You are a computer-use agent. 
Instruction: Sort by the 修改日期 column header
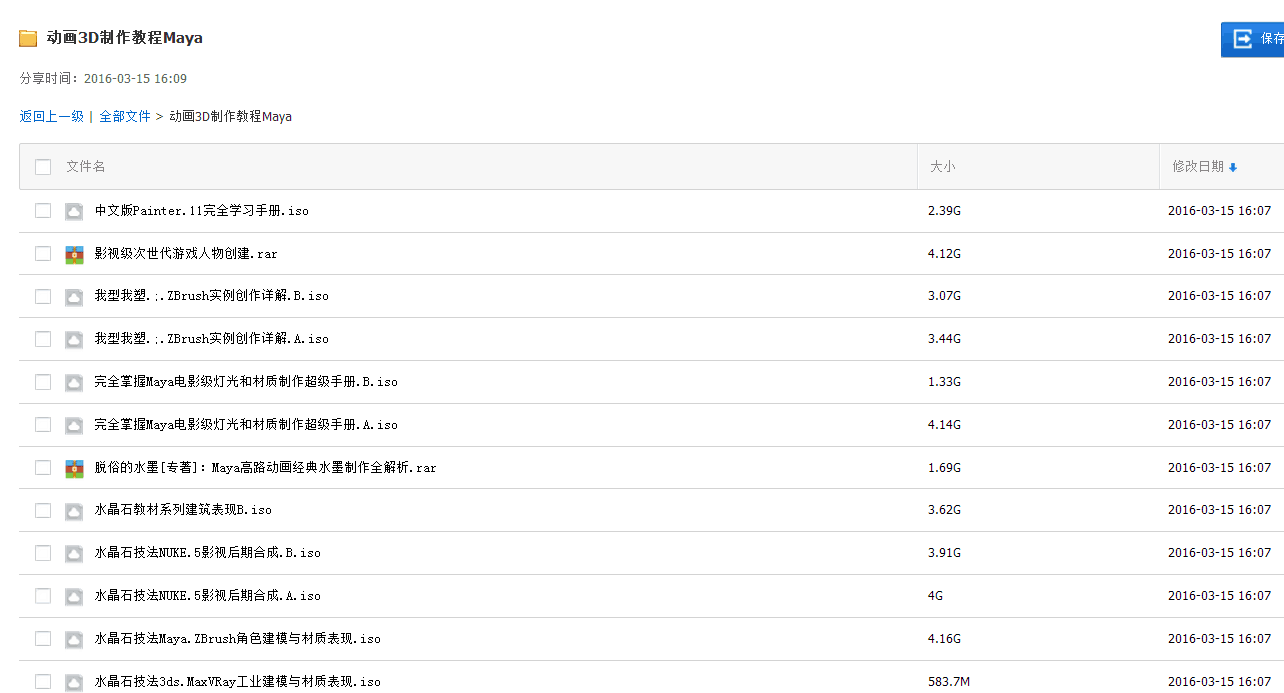pyautogui.click(x=1198, y=167)
